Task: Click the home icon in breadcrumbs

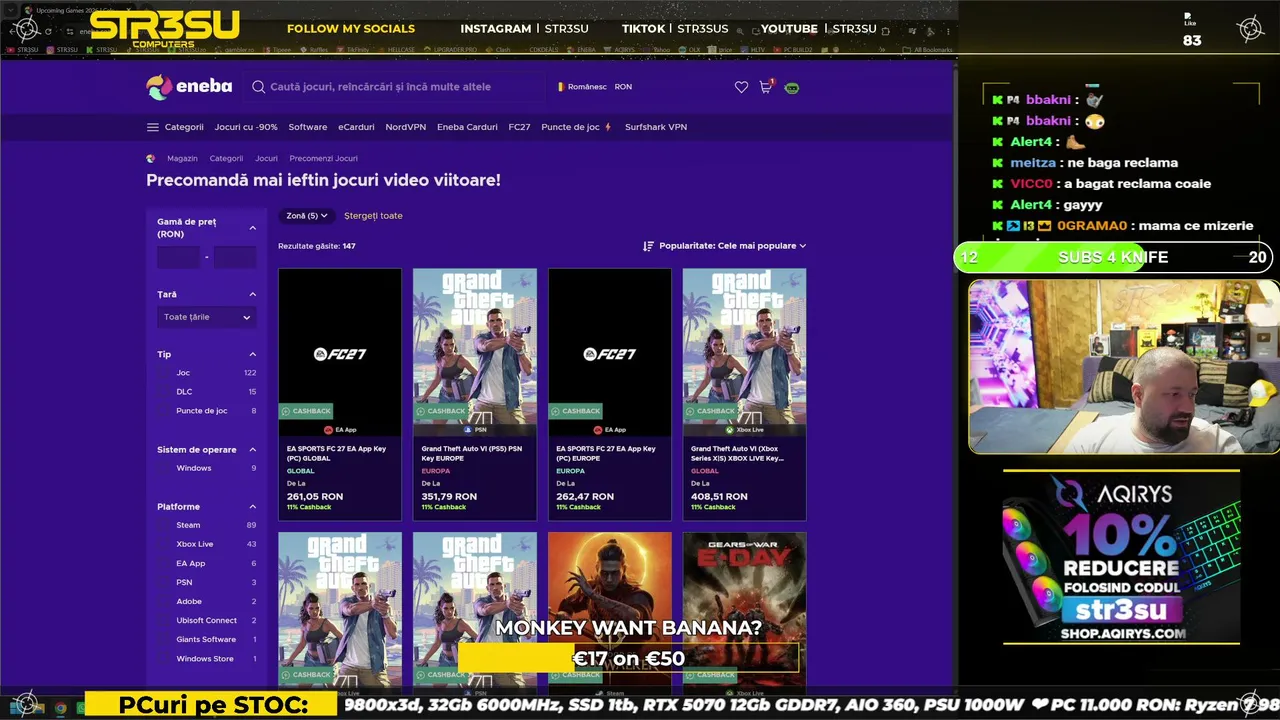Action: (x=151, y=158)
